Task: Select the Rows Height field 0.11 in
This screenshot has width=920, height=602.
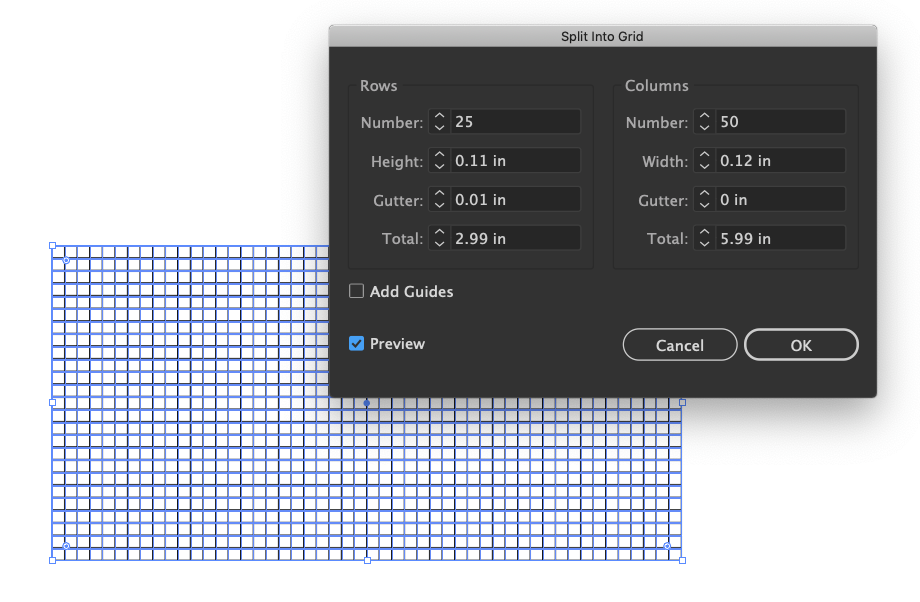Action: [515, 161]
